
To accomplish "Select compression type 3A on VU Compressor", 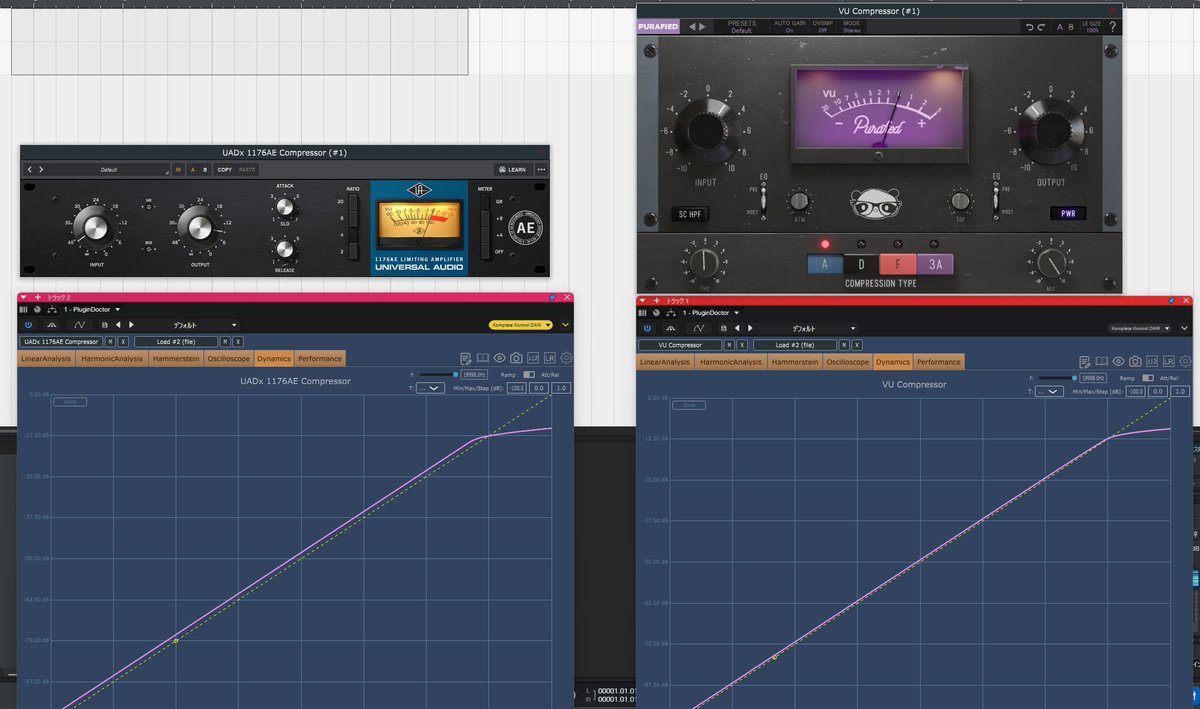I will click(x=935, y=265).
